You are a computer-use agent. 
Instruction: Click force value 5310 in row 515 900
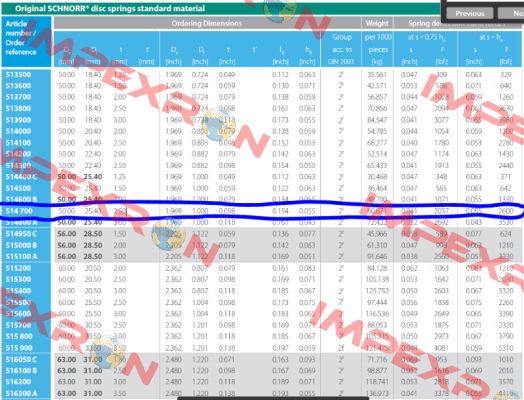pos(506,348)
